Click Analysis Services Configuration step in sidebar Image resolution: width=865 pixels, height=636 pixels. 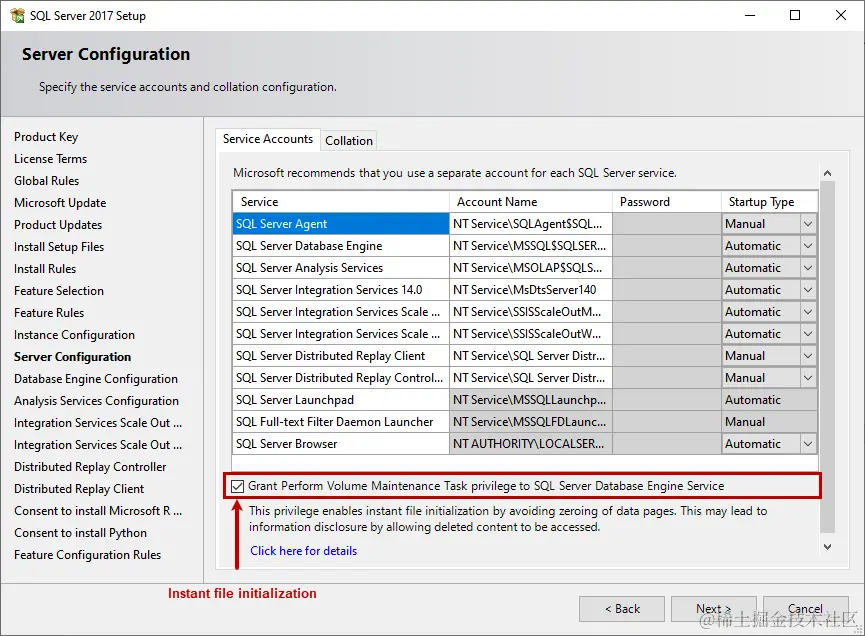coord(97,401)
